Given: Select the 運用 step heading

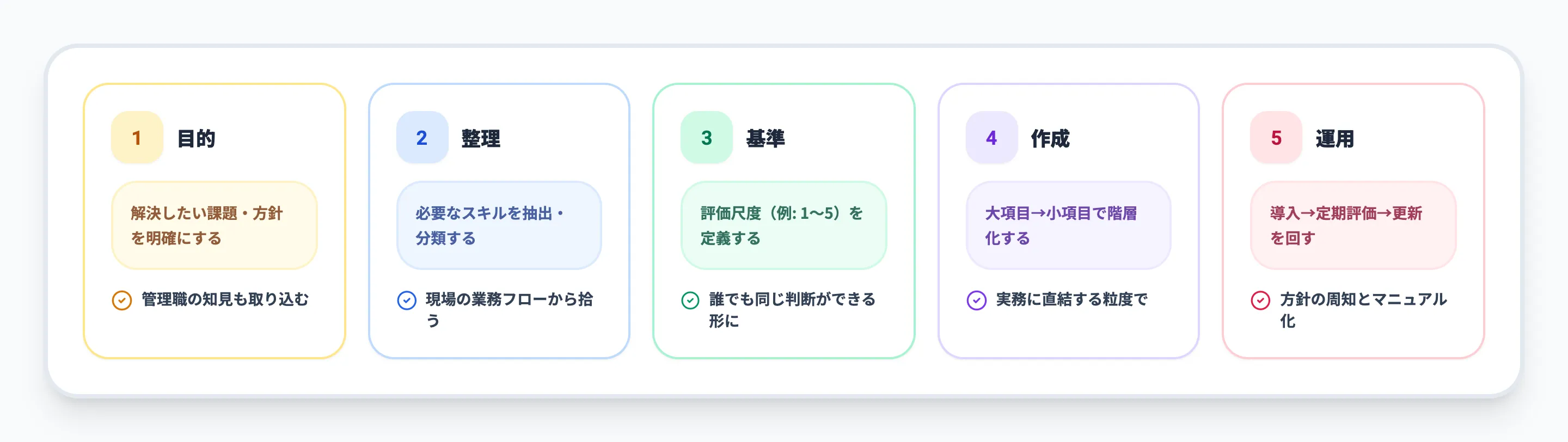Looking at the screenshot, I should point(1335,139).
